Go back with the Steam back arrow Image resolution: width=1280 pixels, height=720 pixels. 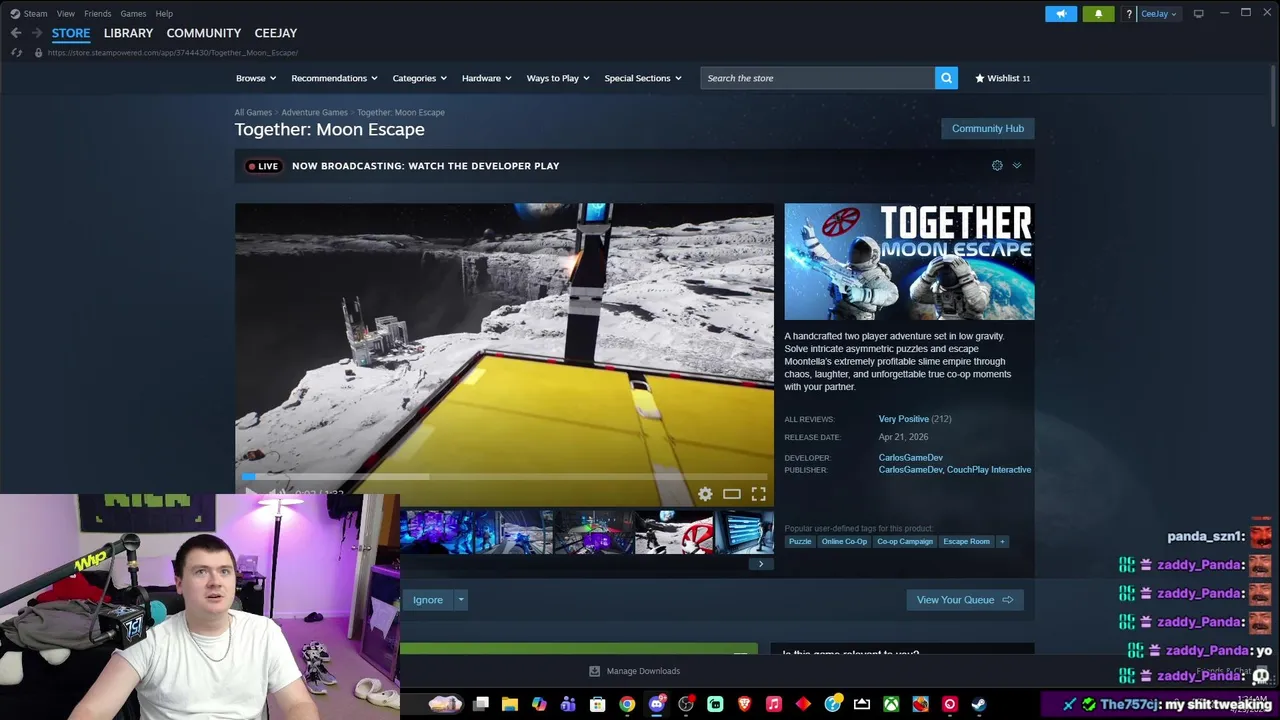[x=16, y=33]
